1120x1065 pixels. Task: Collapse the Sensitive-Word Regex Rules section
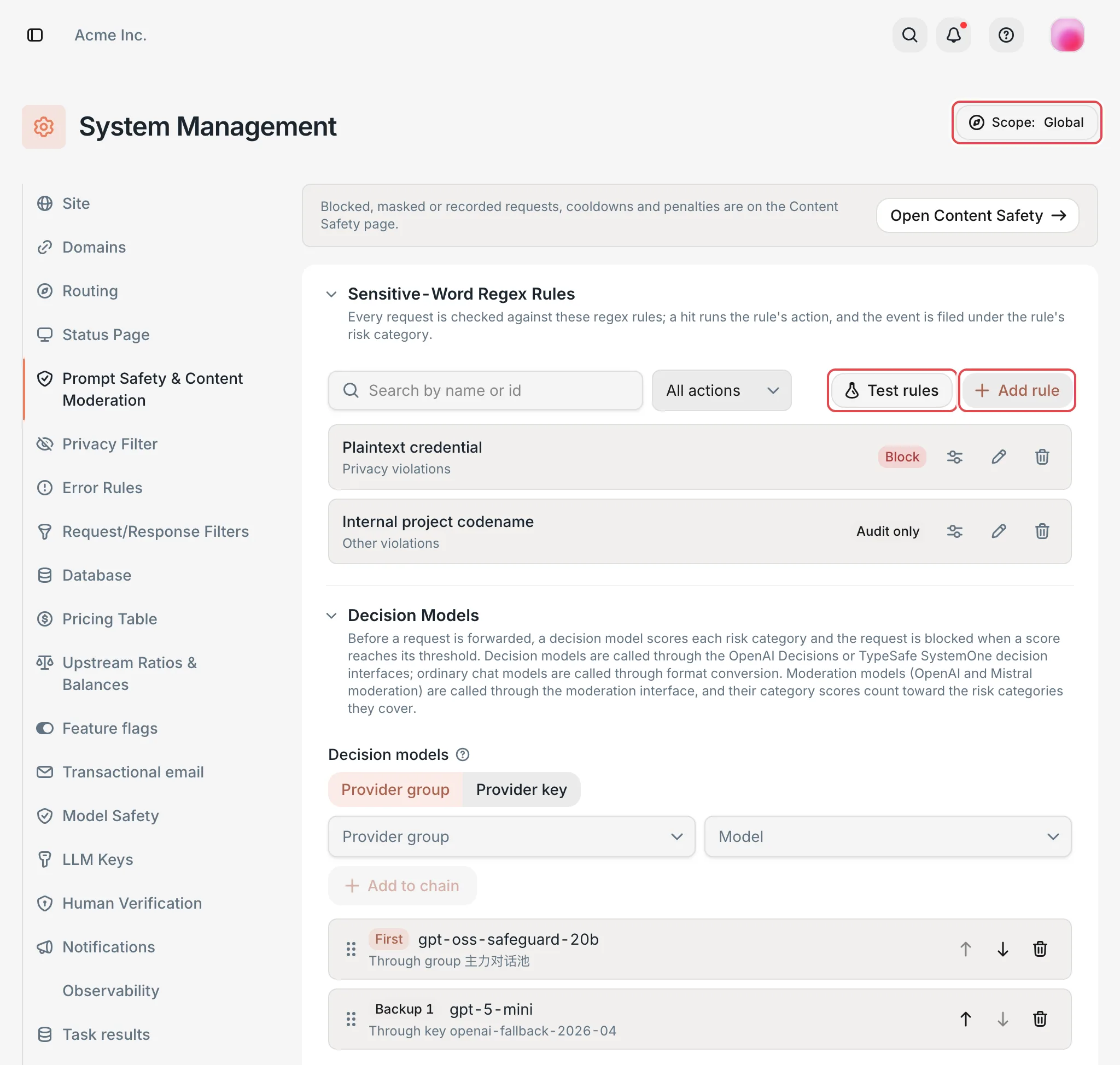[332, 294]
